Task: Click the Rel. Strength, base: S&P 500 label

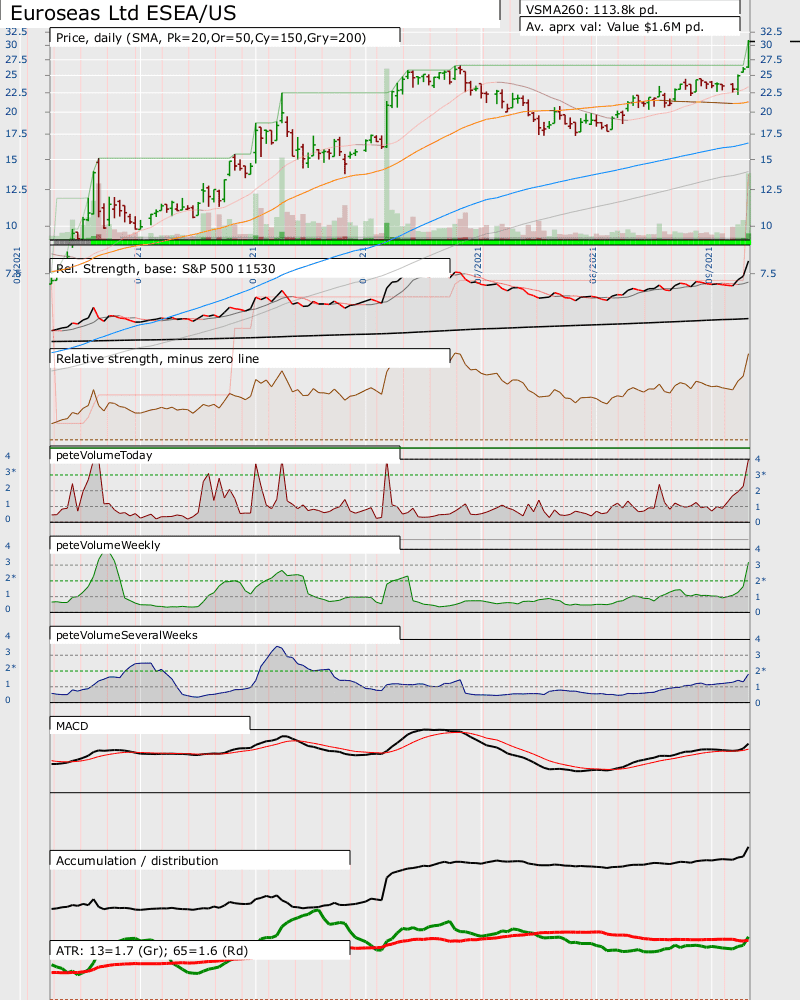Action: (165, 268)
